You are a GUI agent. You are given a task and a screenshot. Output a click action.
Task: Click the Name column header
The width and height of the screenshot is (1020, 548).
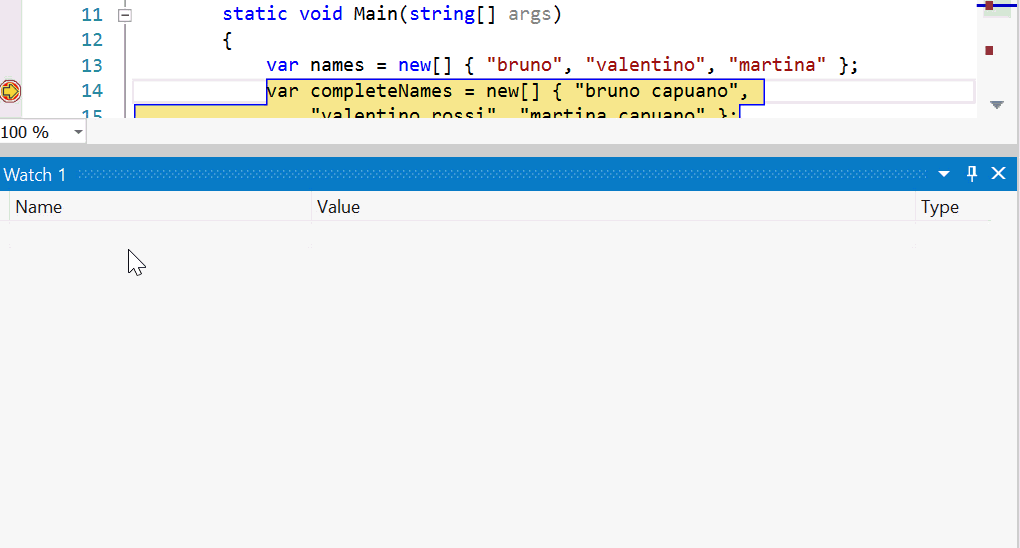click(39, 207)
